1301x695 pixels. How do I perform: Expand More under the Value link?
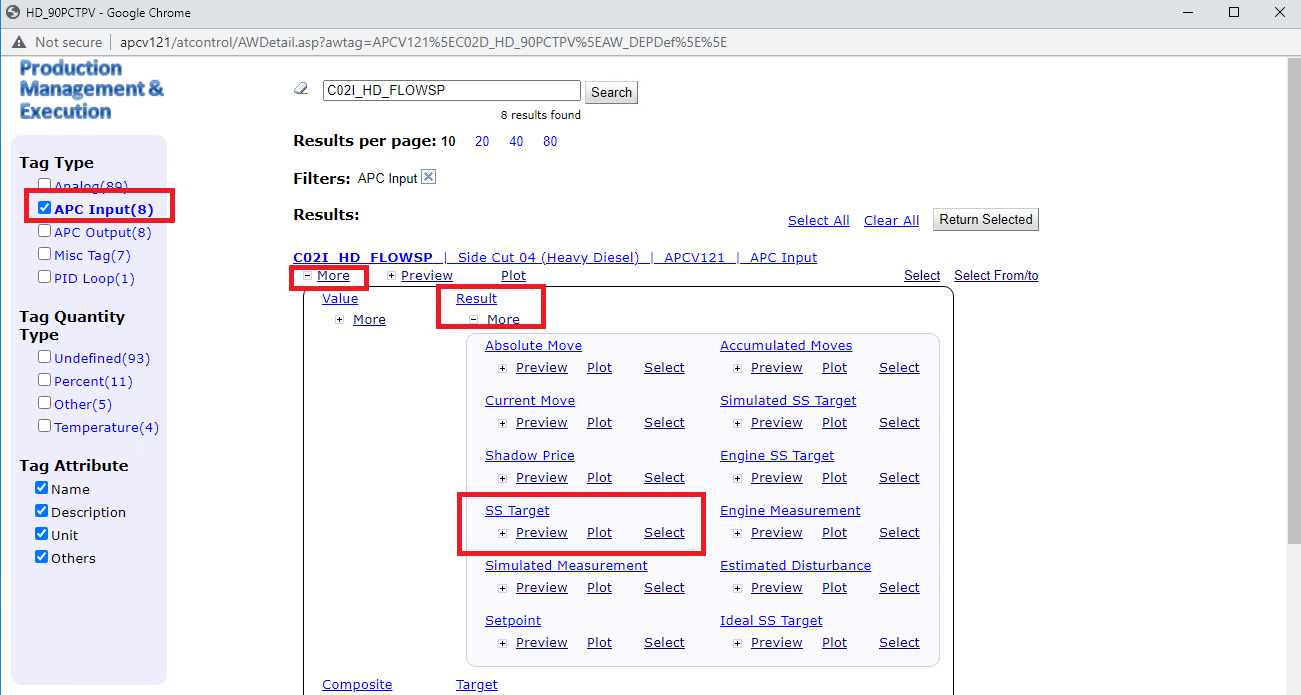click(340, 320)
